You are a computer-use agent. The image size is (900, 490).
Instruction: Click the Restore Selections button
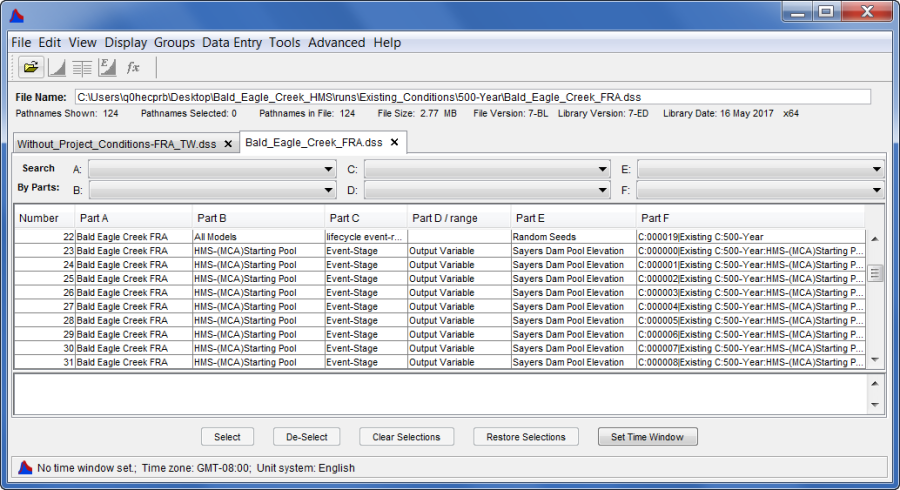click(526, 437)
